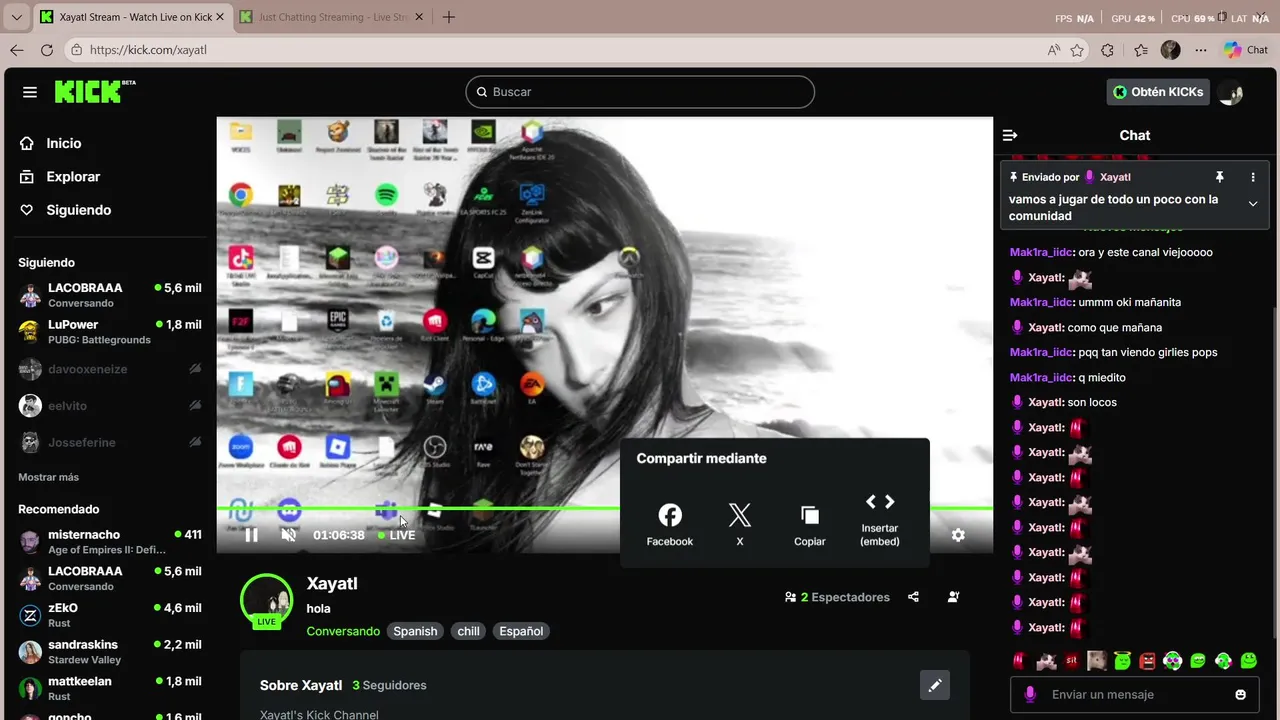Open zEkO Rust channel

[x=110, y=615]
